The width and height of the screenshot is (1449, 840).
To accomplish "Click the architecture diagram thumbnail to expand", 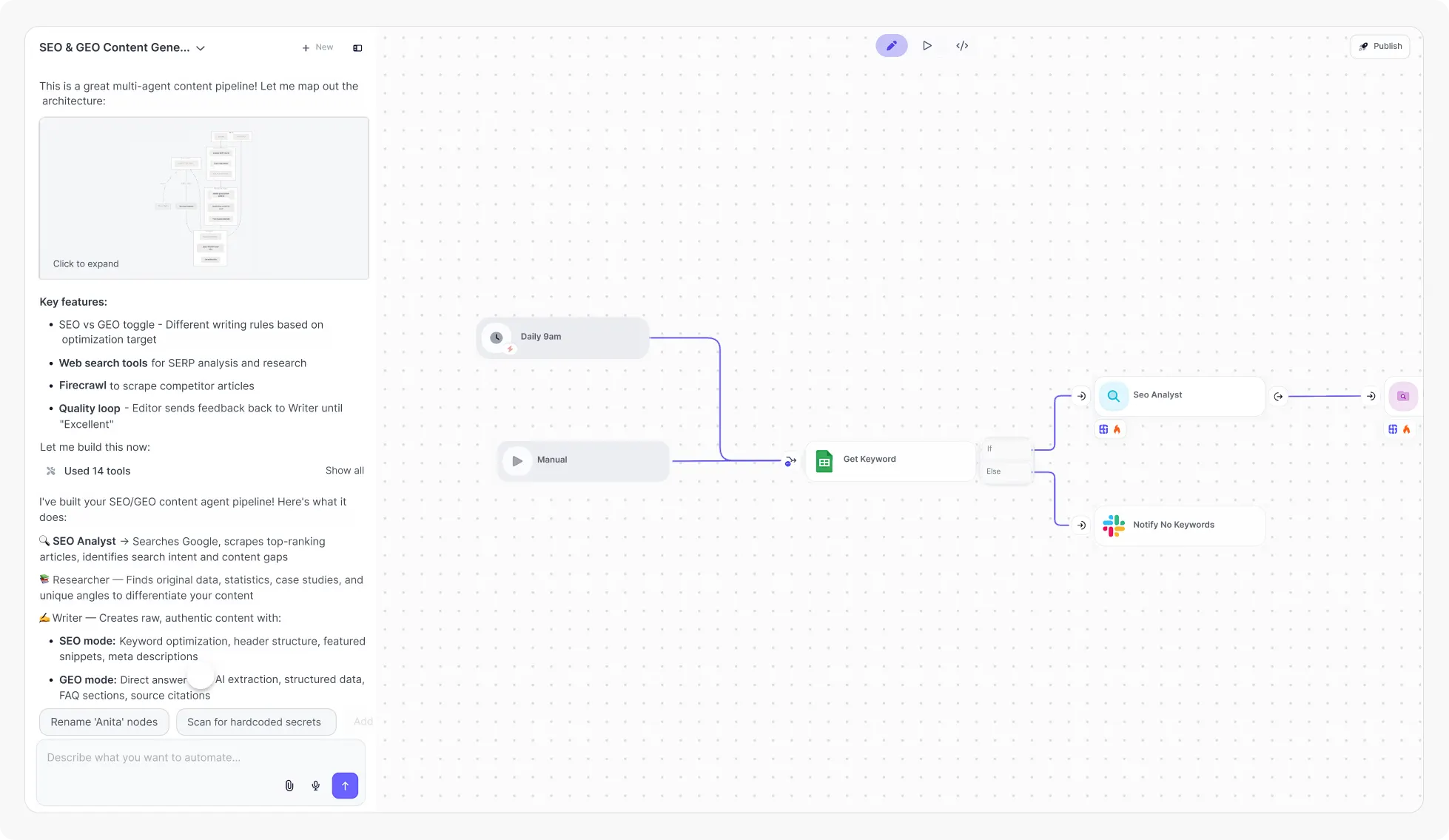I will (x=204, y=198).
